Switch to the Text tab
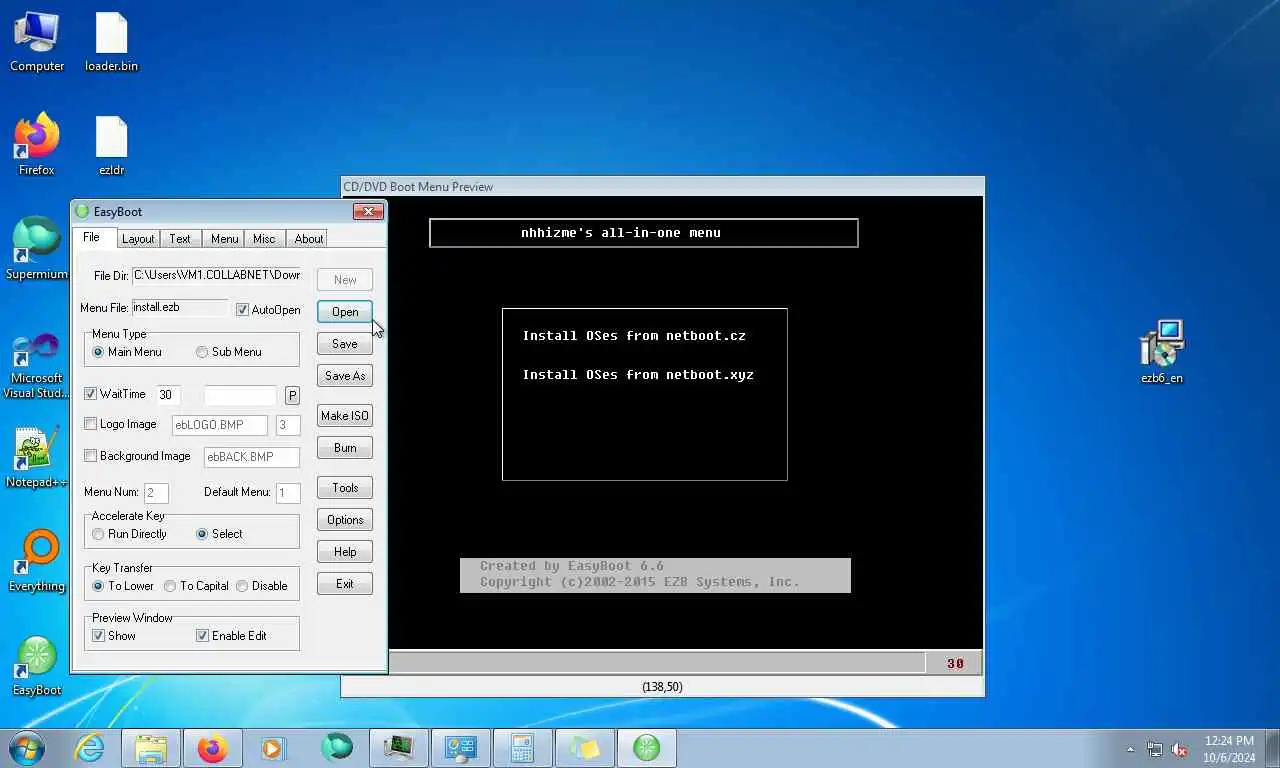This screenshot has height=768, width=1280. click(x=180, y=239)
